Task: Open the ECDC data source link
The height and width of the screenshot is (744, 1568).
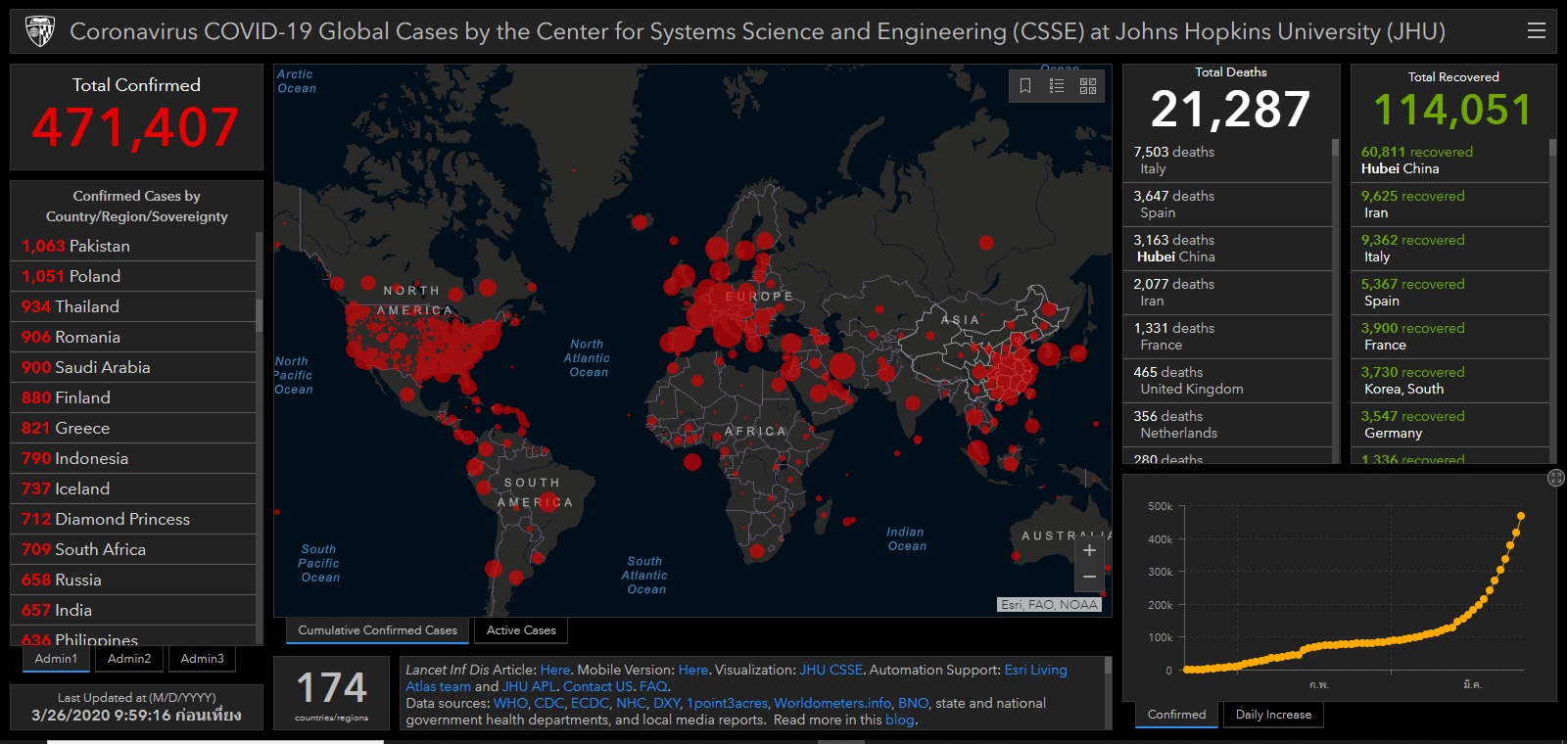Action: [590, 703]
